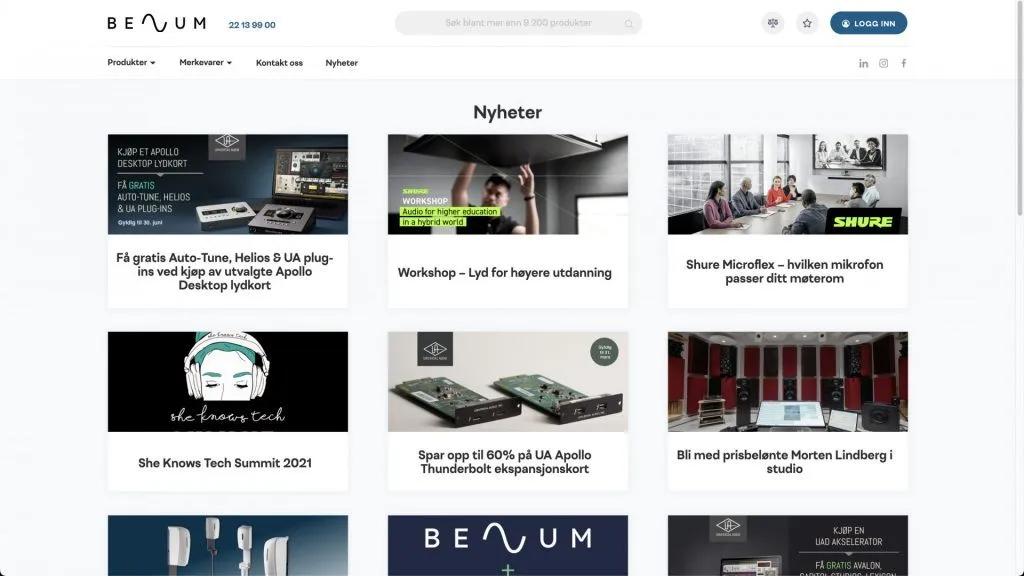Screen dimensions: 1024x576
Task: Open She Knows Tech Summit 2021 article
Action: 225,463
